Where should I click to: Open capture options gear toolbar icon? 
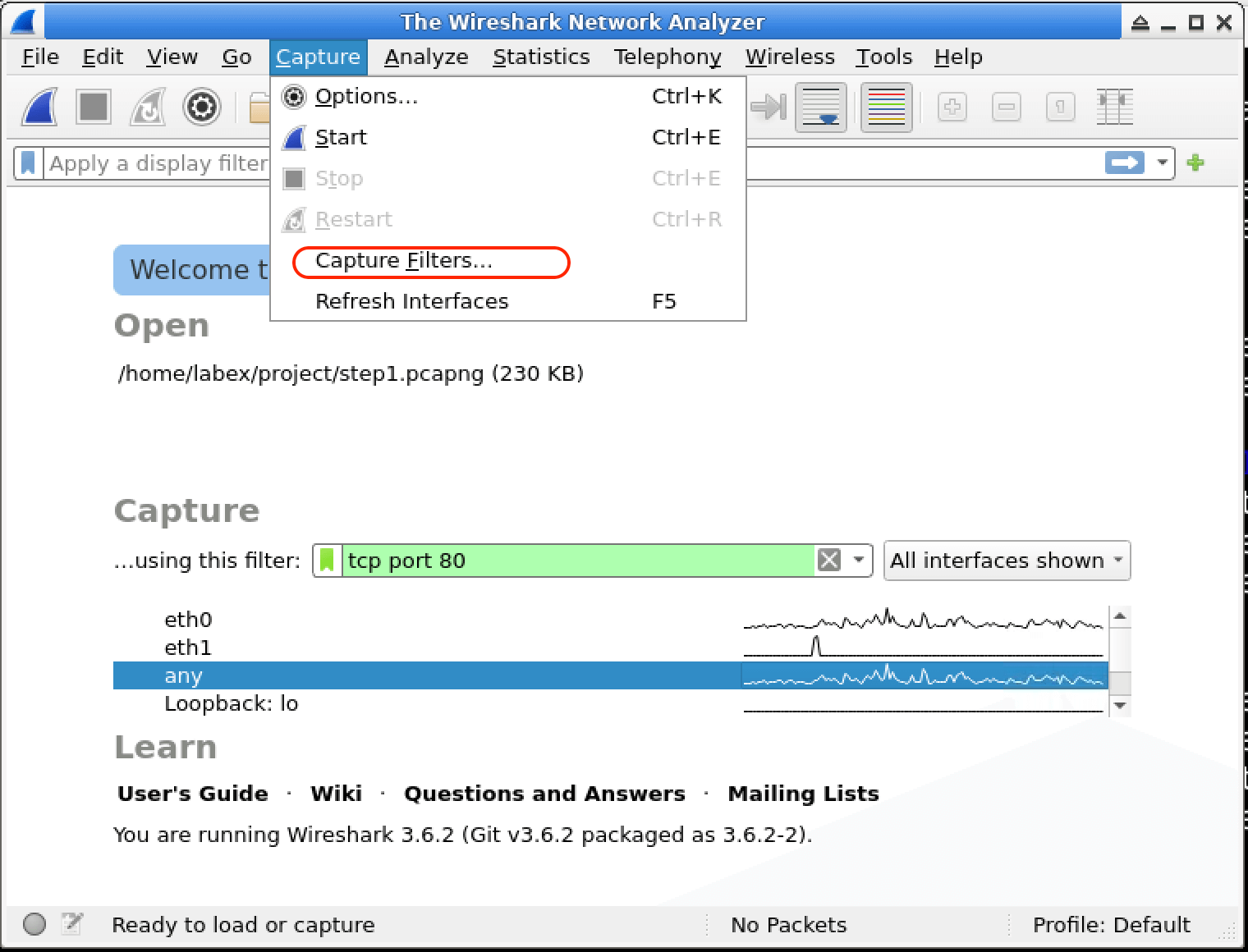click(x=202, y=108)
